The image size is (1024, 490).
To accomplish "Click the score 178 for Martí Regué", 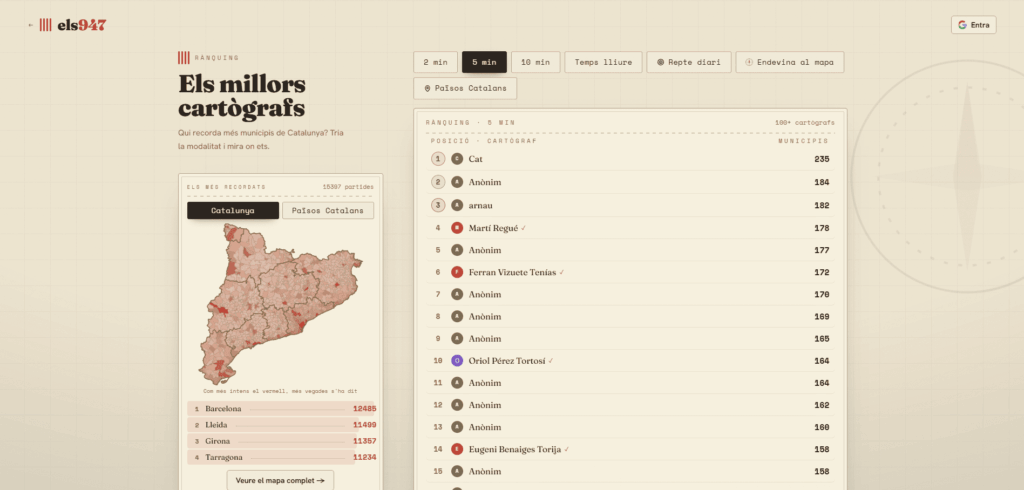I will (822, 228).
